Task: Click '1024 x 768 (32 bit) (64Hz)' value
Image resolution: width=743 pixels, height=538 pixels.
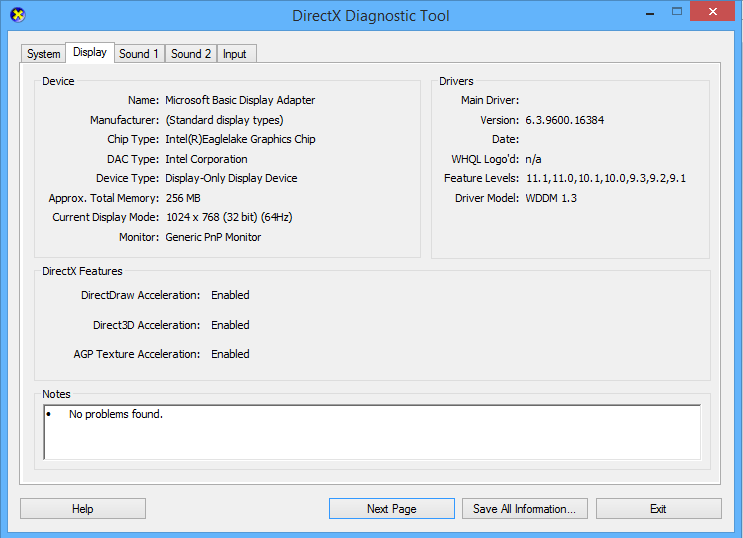Action: coord(229,217)
